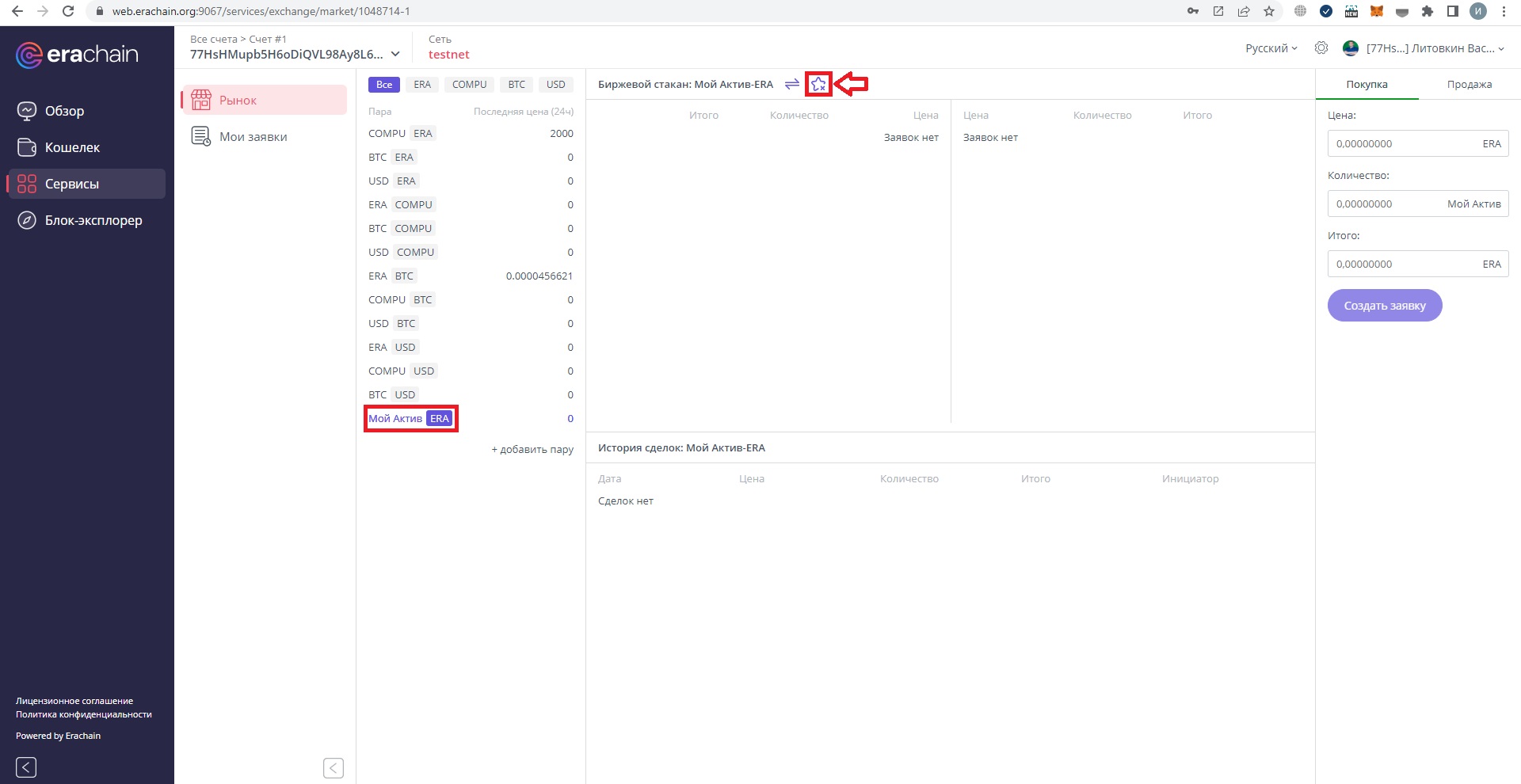The image size is (1521, 784).
Task: Bookmark this page with browser star
Action: 1269,11
